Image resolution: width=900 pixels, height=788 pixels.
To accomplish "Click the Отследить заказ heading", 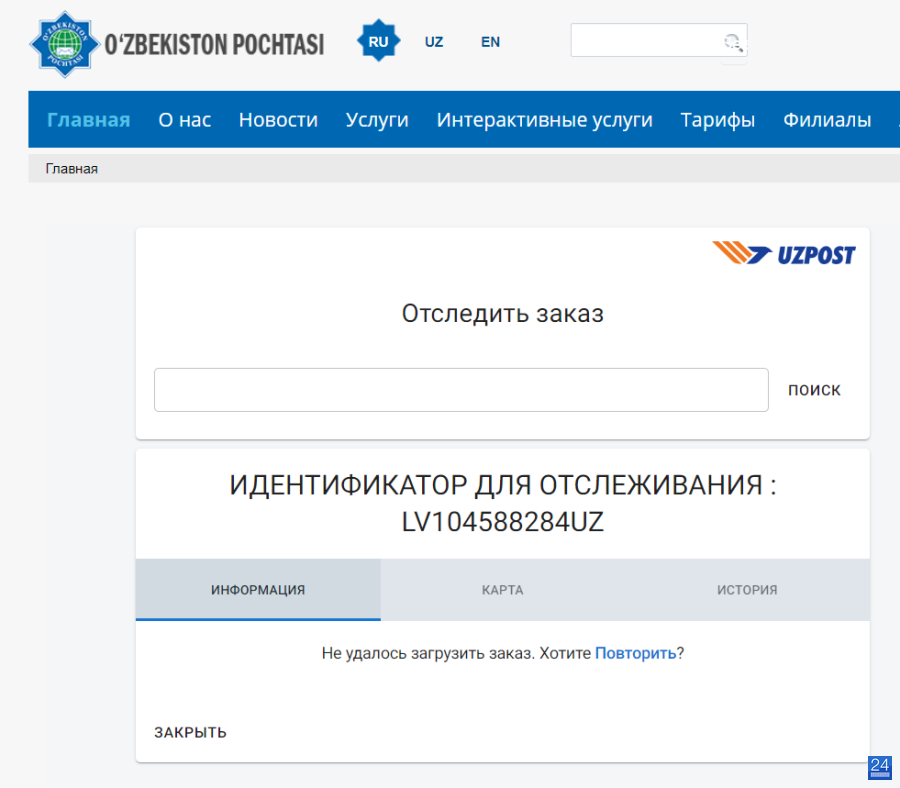I will point(503,313).
